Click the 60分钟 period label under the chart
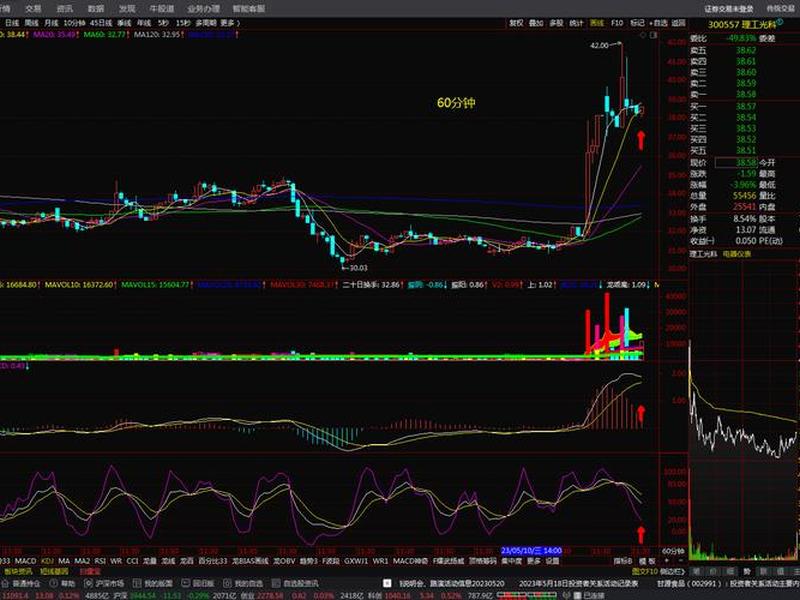This screenshot has height=600, width=800. (x=672, y=551)
